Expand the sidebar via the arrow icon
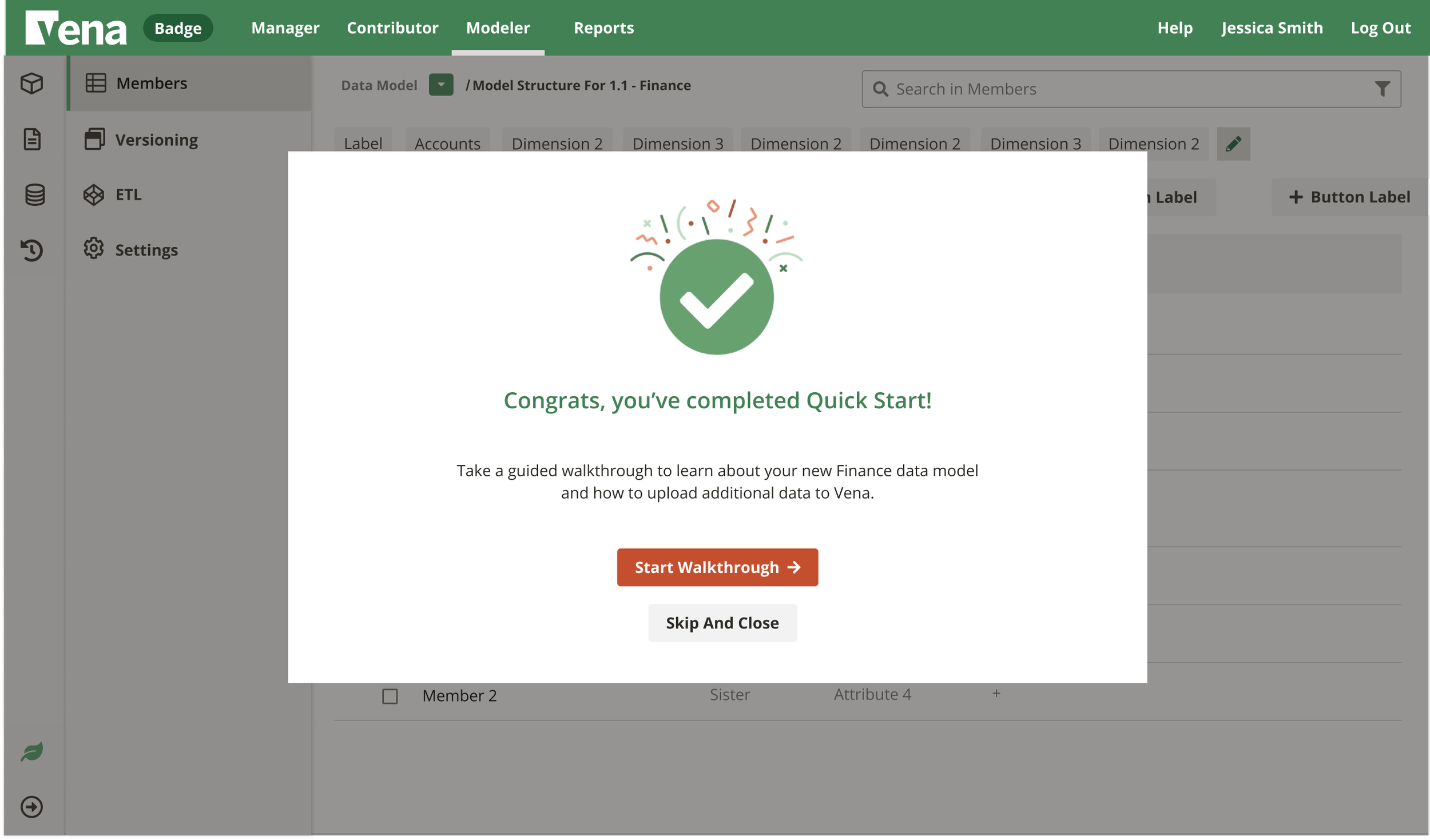 tap(33, 806)
